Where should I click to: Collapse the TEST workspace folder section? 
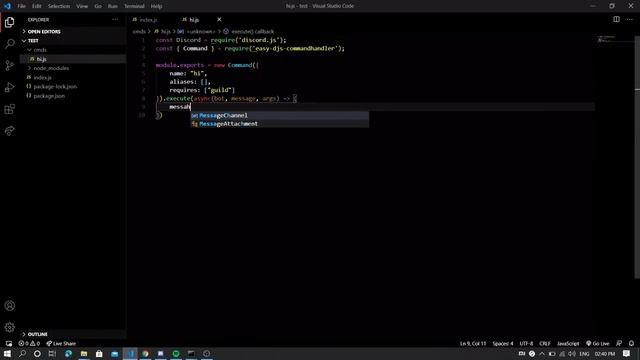coord(73,40)
